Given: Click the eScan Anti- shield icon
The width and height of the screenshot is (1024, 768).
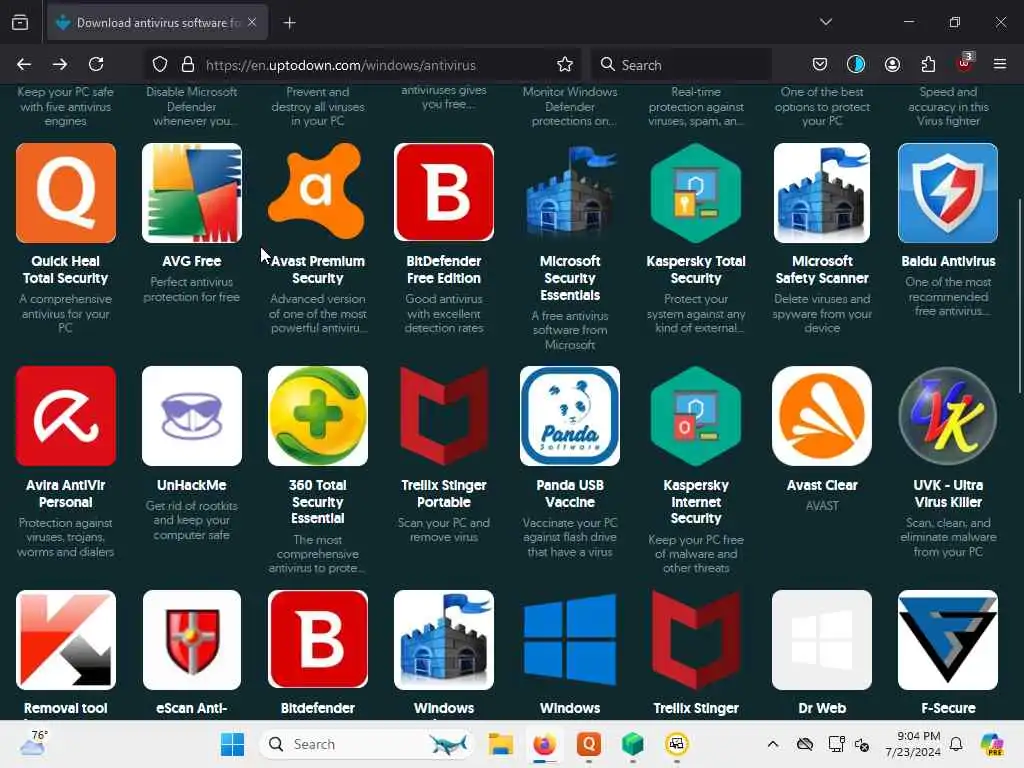Looking at the screenshot, I should pyautogui.click(x=192, y=640).
